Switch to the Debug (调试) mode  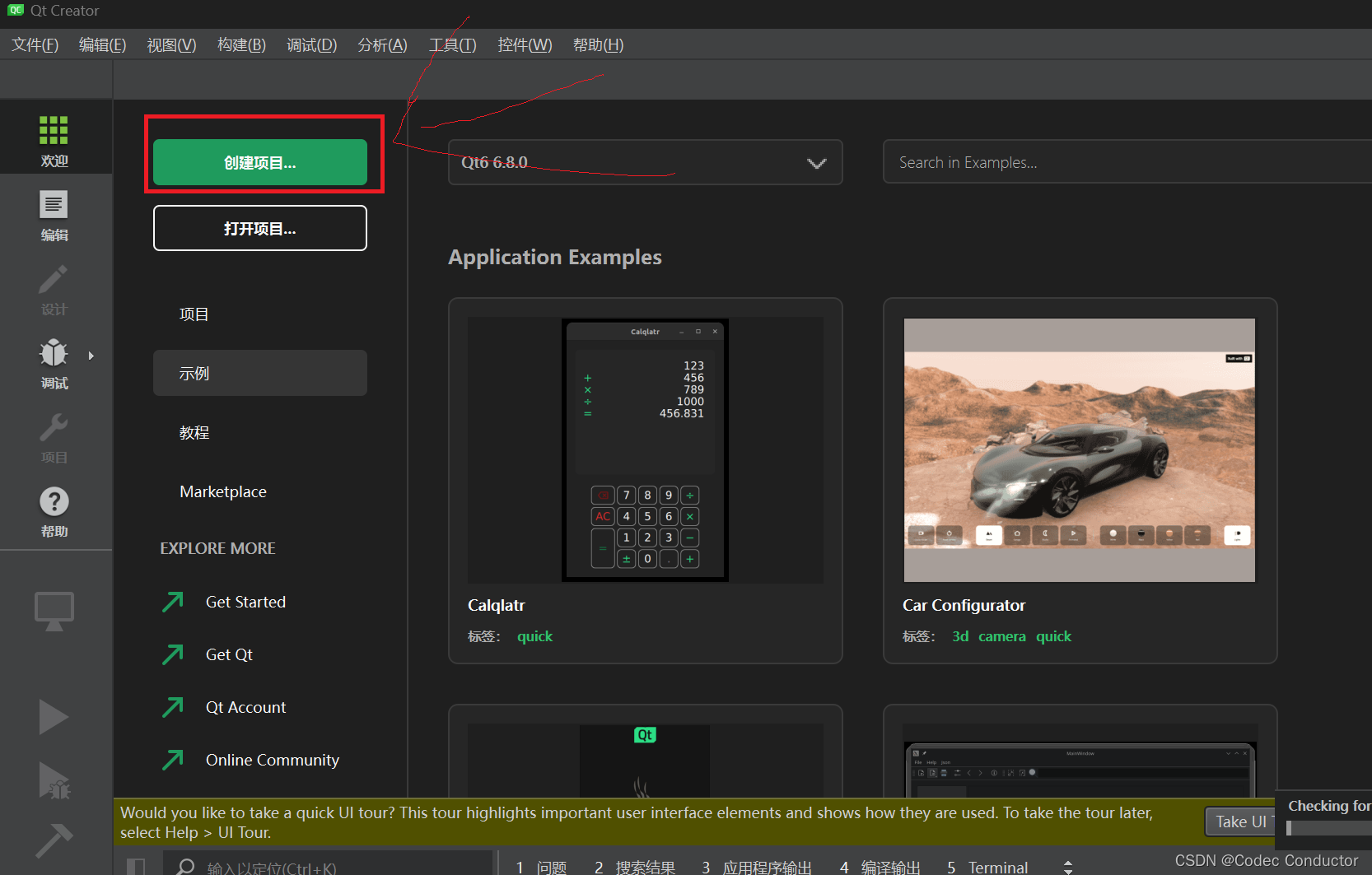pos(54,364)
